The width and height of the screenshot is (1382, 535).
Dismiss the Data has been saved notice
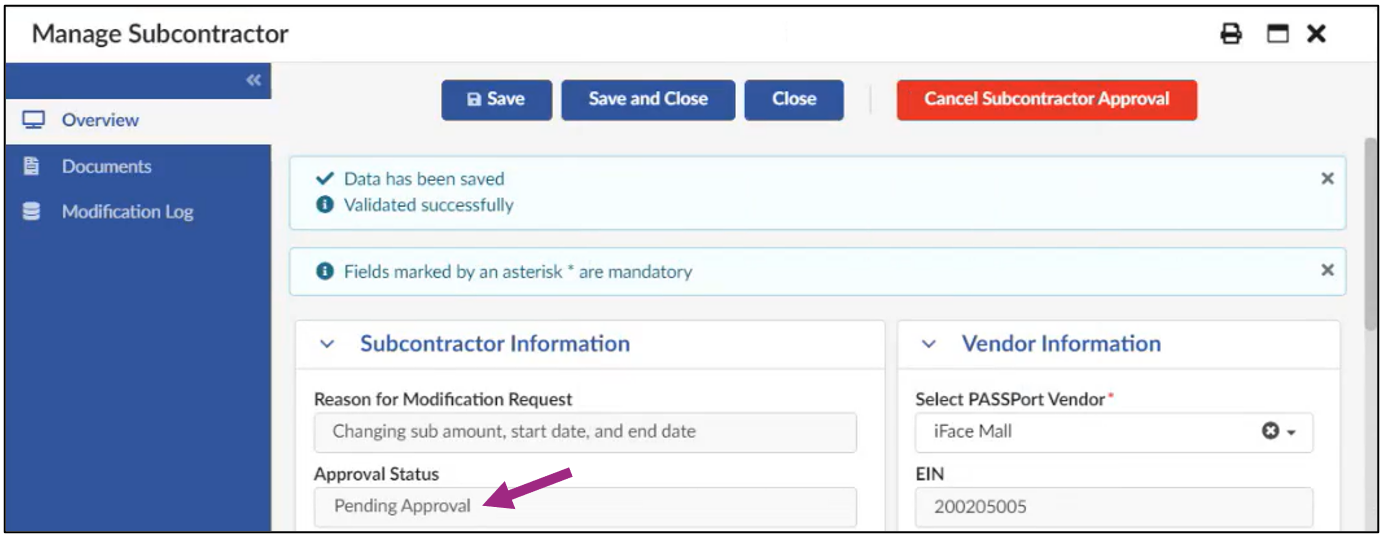point(1327,179)
